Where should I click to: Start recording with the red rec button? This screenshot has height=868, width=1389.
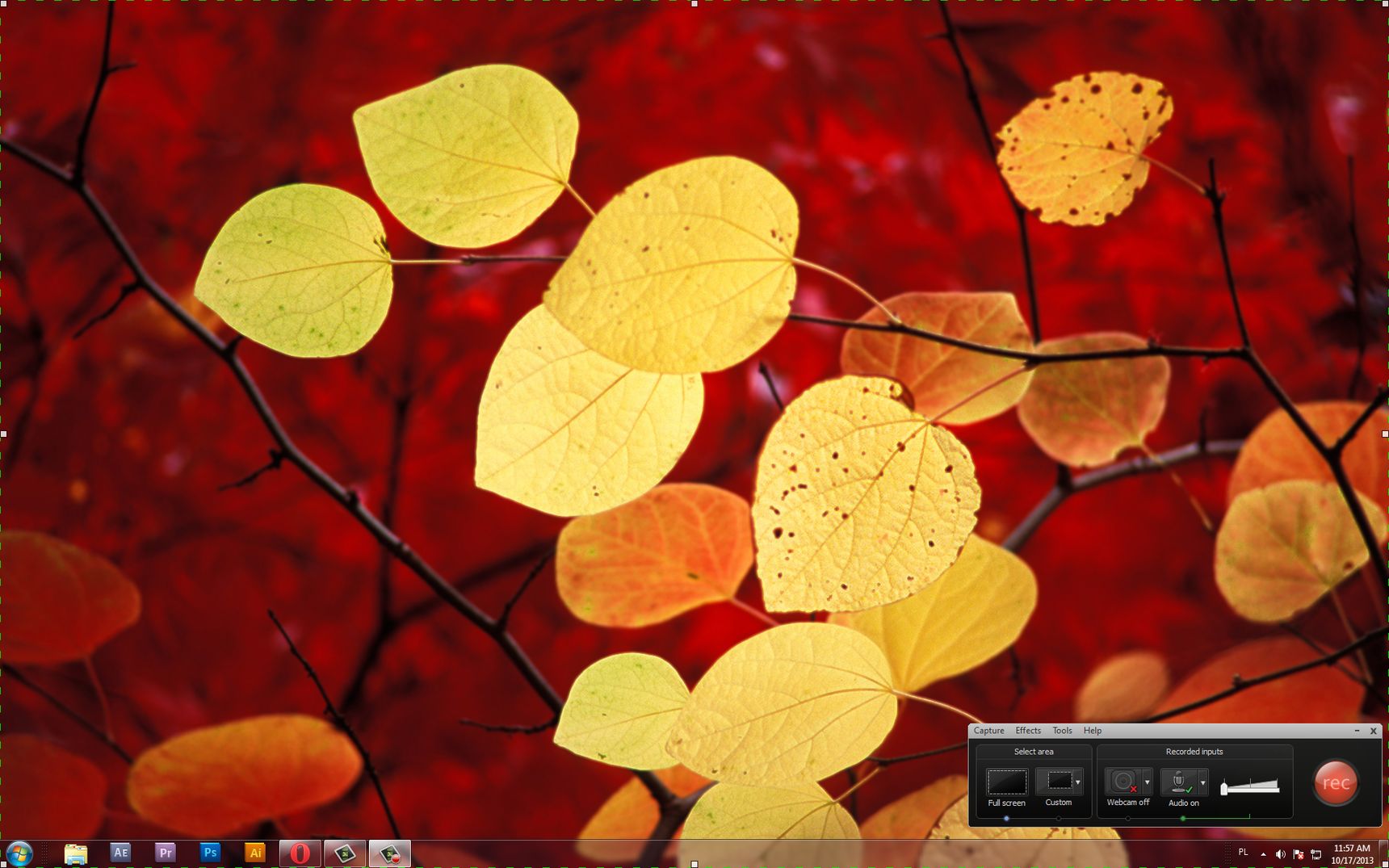click(x=1336, y=782)
